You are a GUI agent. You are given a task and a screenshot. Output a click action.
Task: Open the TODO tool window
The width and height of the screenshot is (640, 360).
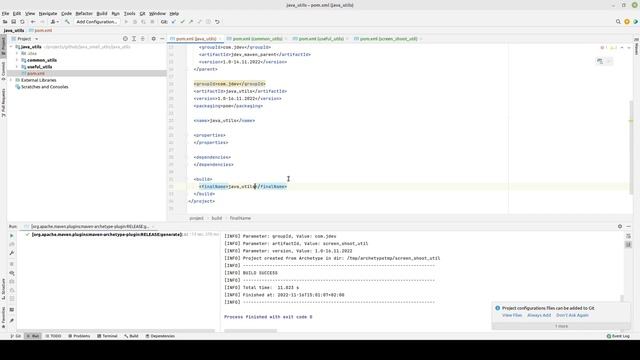(53, 336)
